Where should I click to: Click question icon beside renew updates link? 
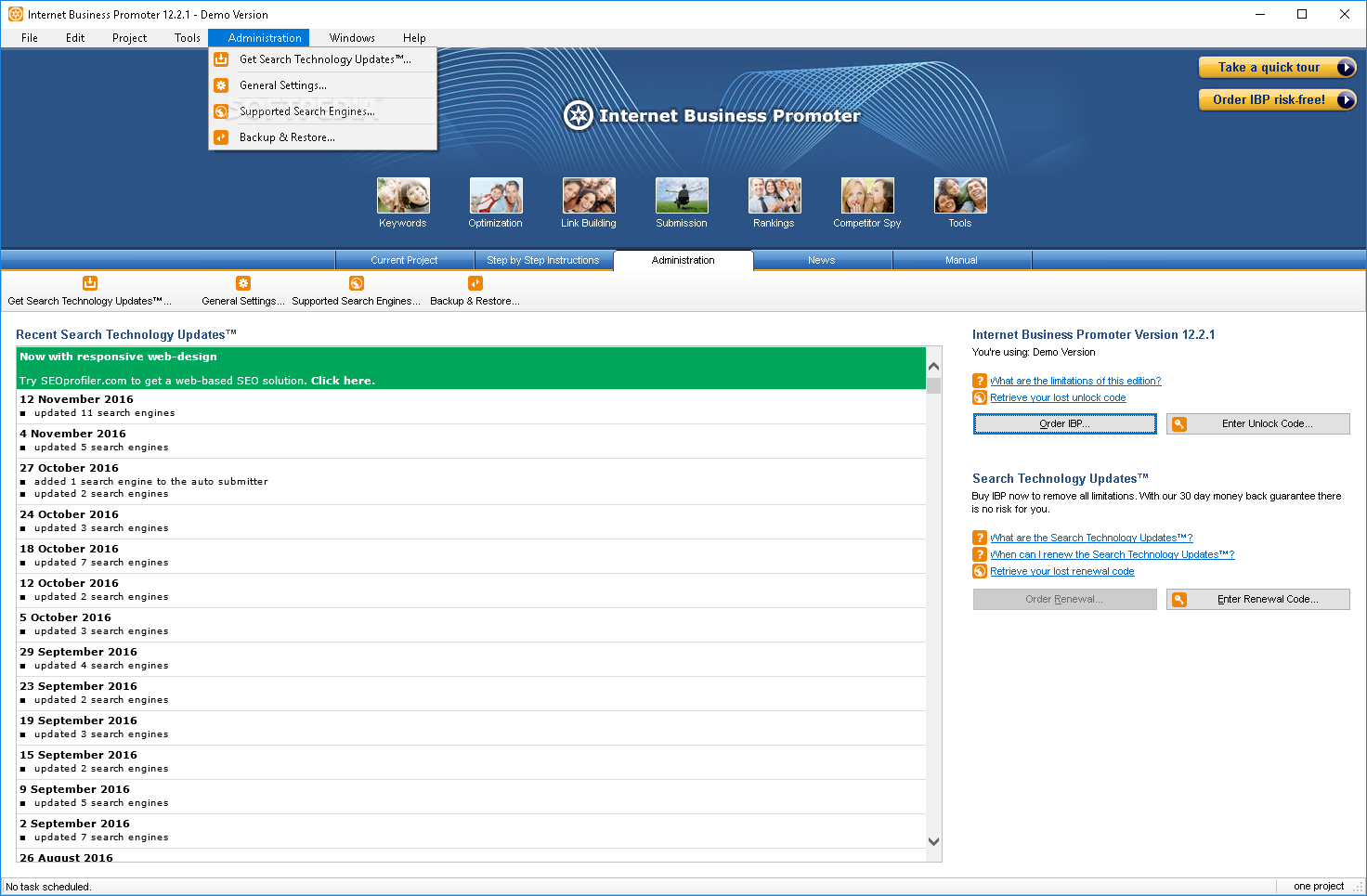980,554
